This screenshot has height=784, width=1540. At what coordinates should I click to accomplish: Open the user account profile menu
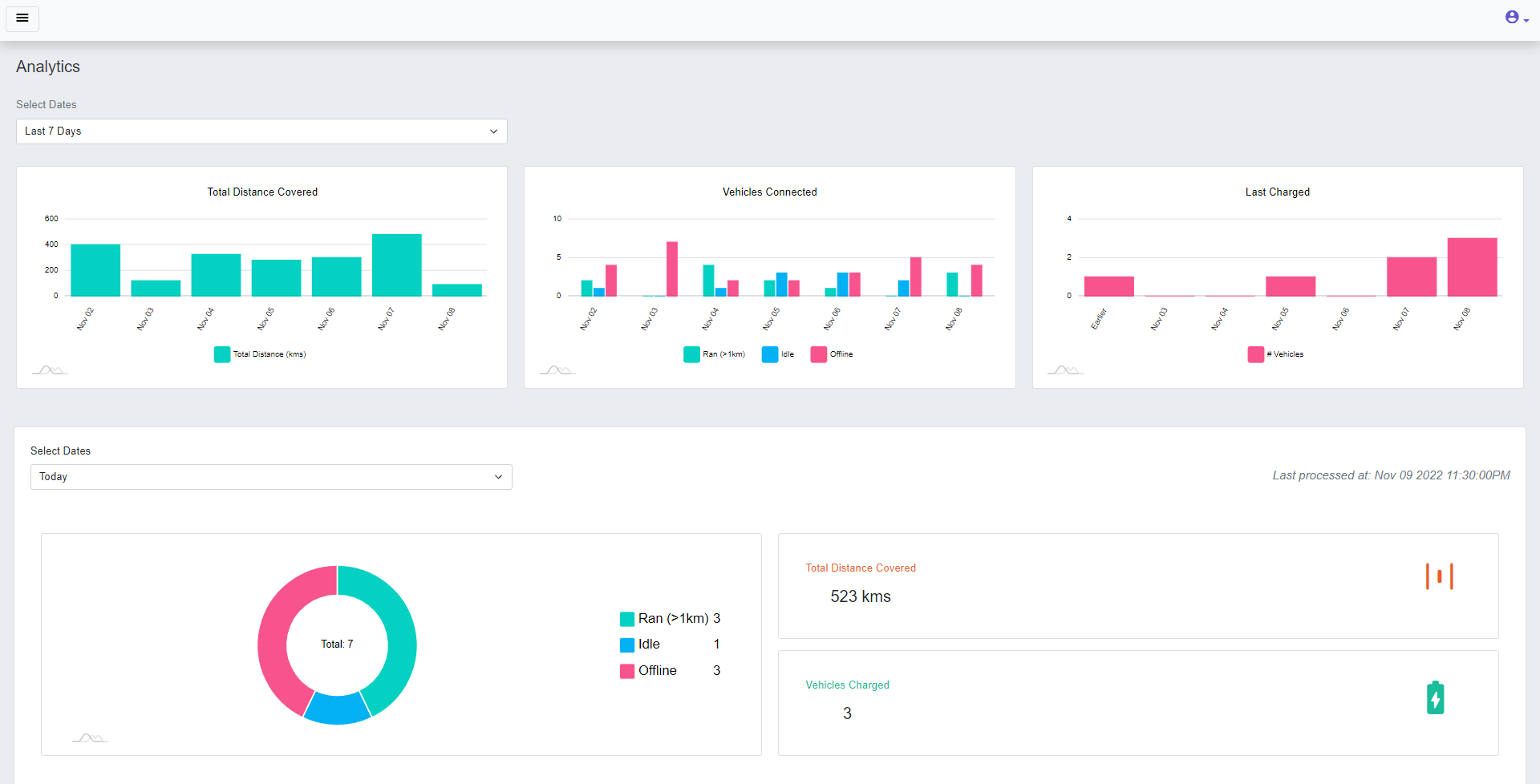(x=1516, y=18)
